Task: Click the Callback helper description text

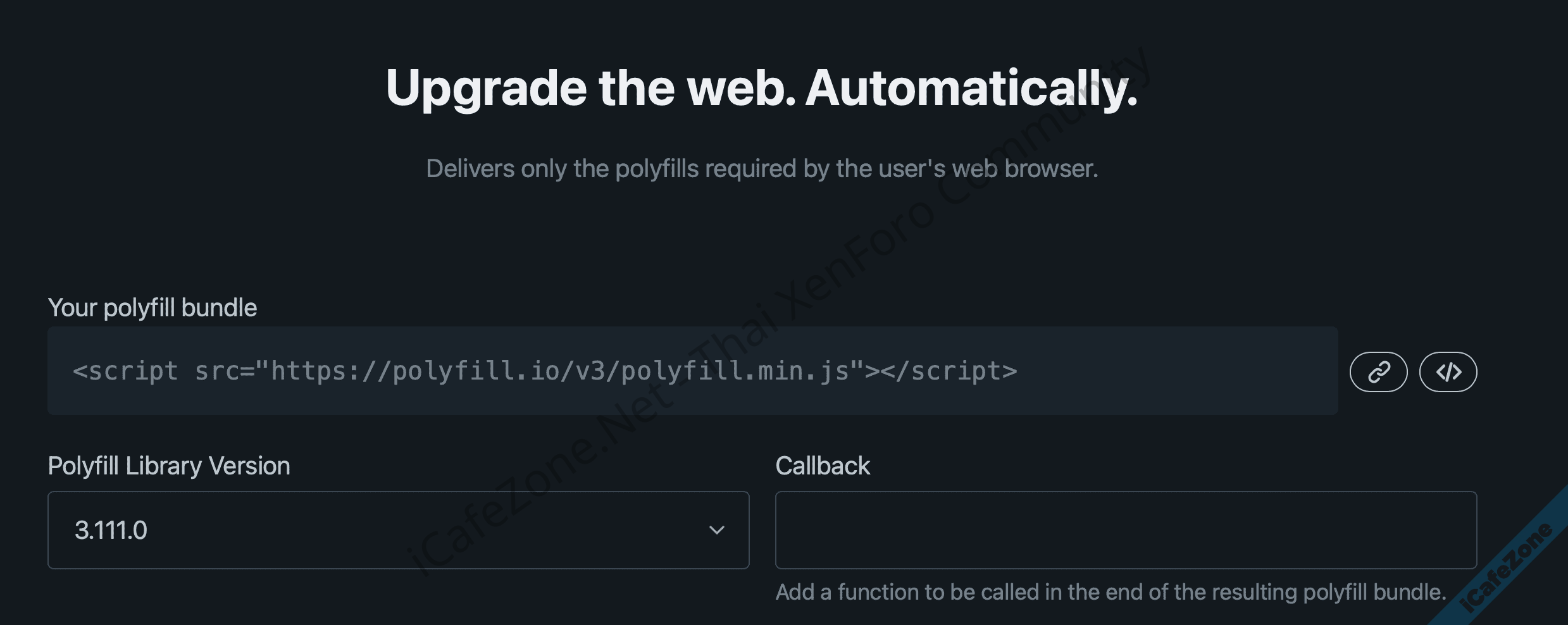Action: click(x=1111, y=592)
